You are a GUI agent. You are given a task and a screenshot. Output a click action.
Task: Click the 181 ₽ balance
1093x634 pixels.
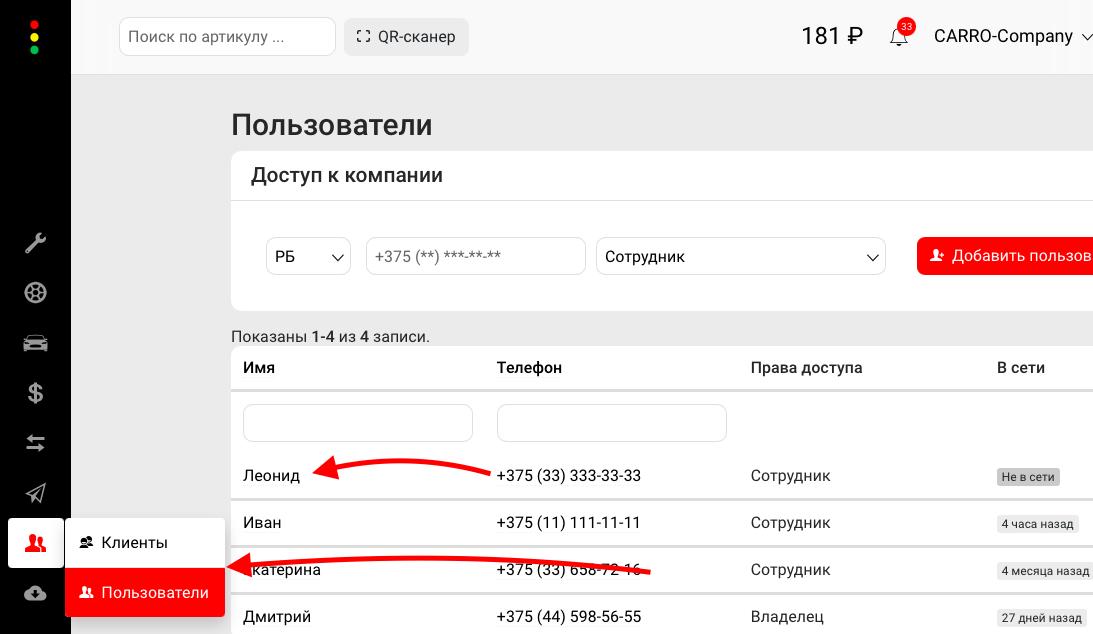click(832, 36)
